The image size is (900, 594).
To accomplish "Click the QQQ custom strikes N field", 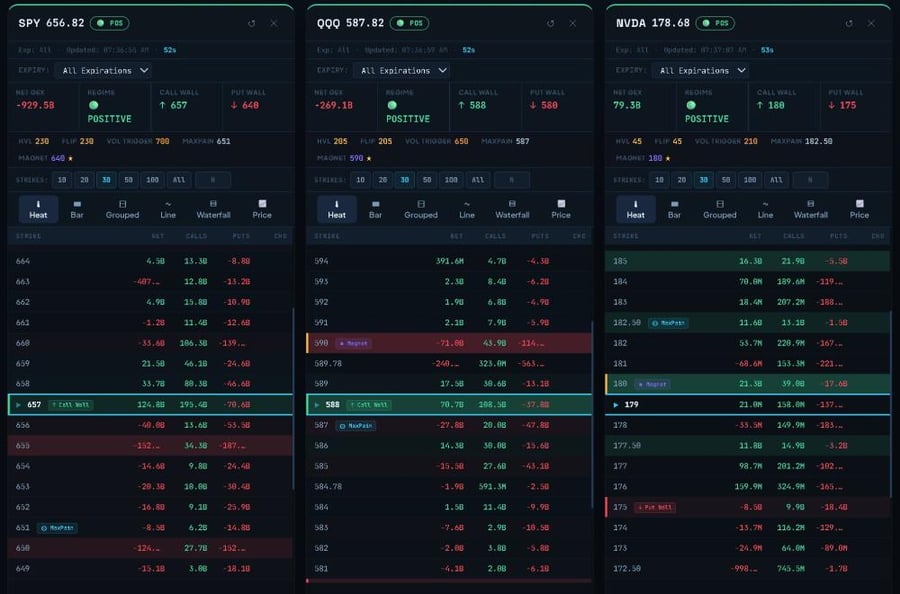I will (511, 180).
